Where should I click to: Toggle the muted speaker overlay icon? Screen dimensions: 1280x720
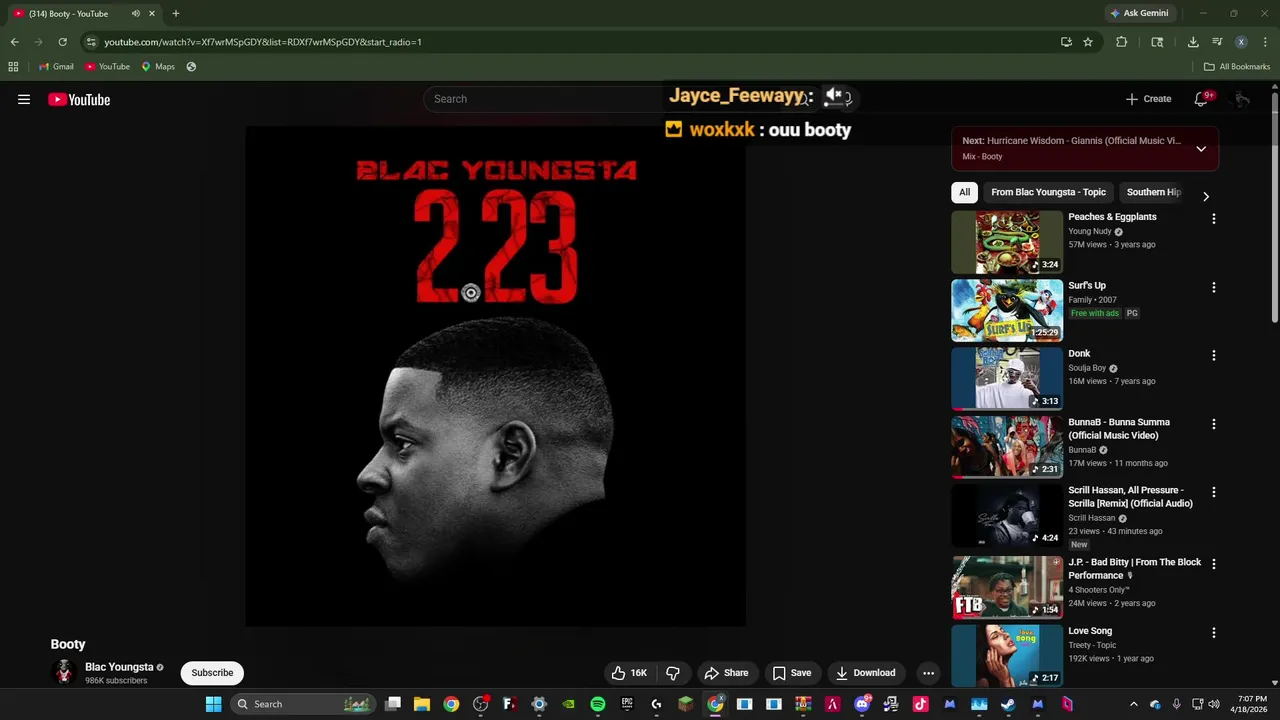click(836, 97)
